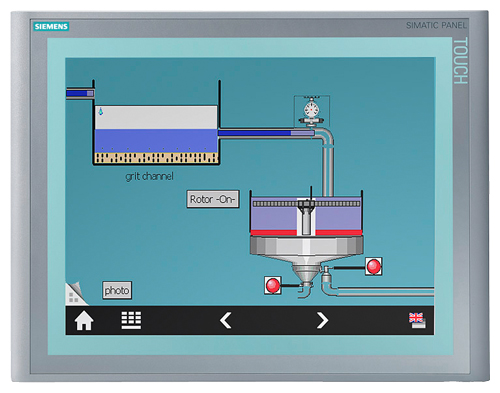Viewport: 500px width, 393px height.
Task: Go to previous screen with left chevron
Action: [226, 320]
